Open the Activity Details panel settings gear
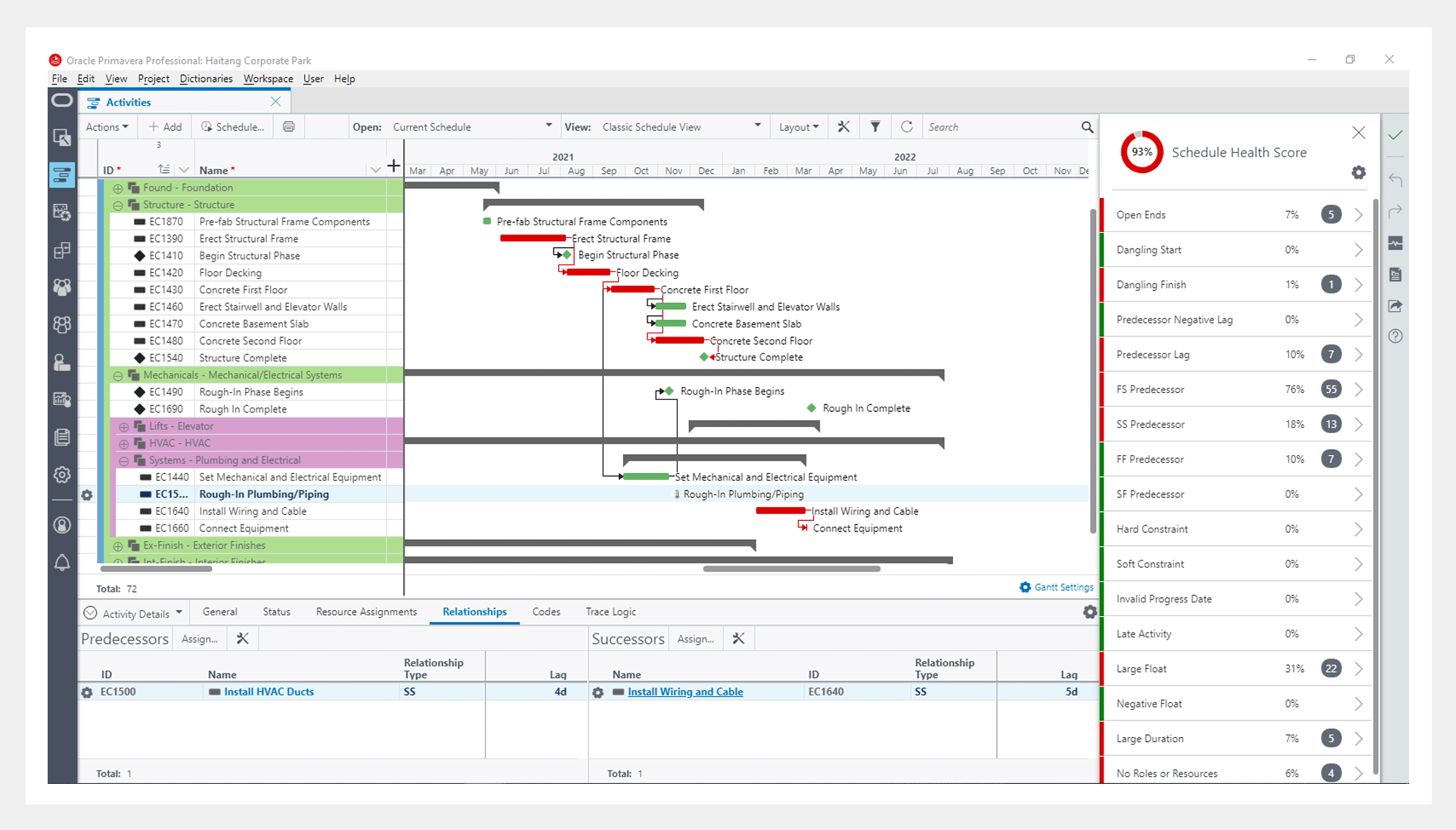 [1089, 612]
